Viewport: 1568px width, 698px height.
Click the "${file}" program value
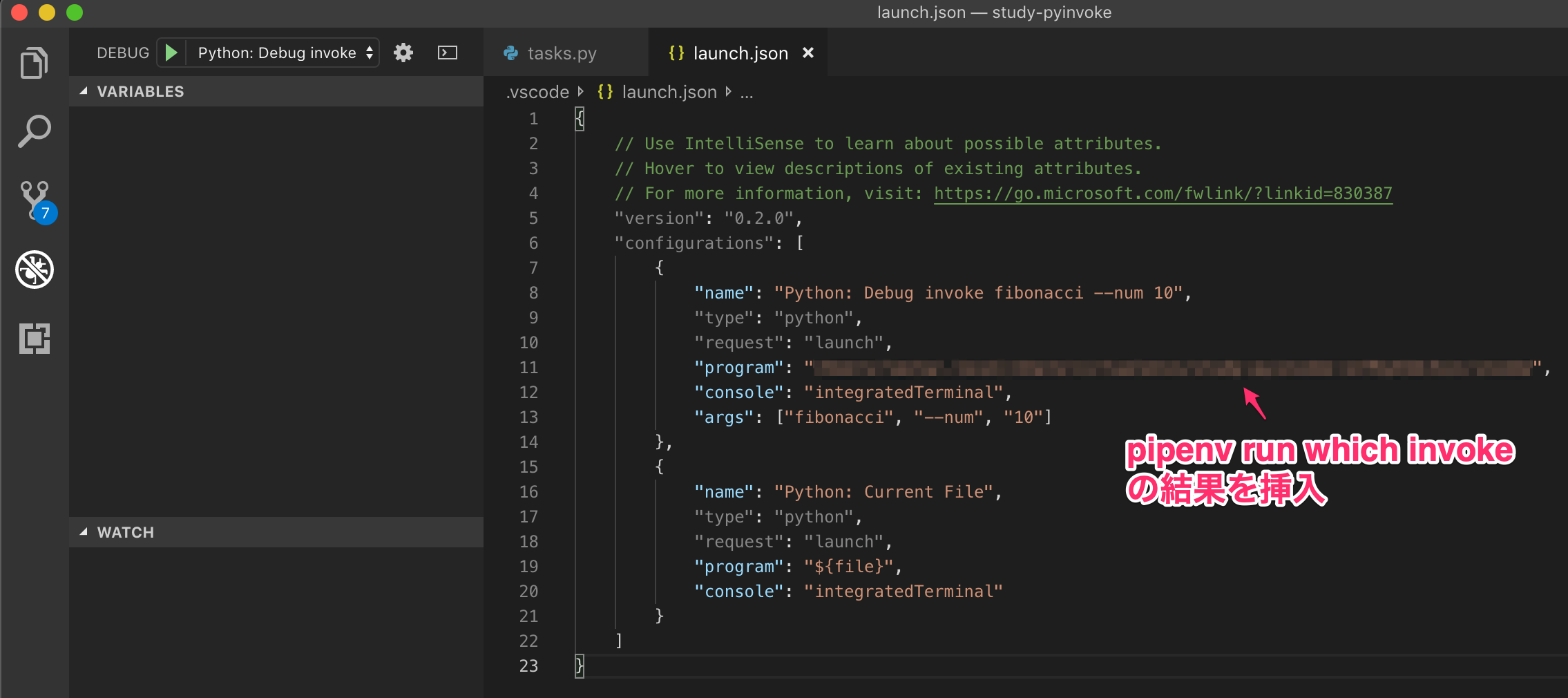point(848,567)
